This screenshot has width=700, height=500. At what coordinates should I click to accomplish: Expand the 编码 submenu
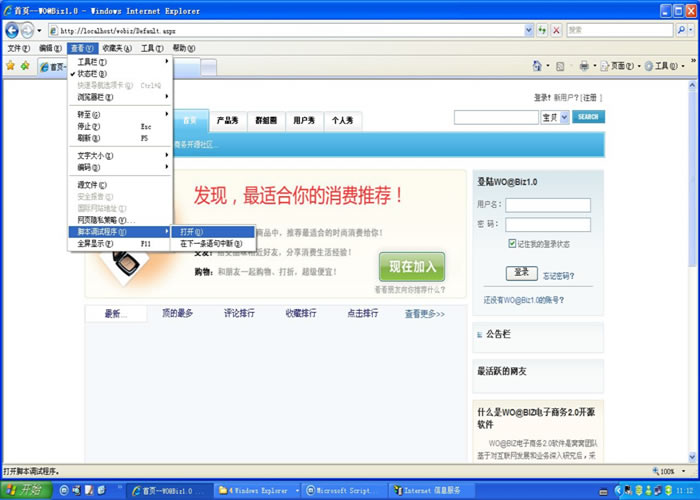120,167
